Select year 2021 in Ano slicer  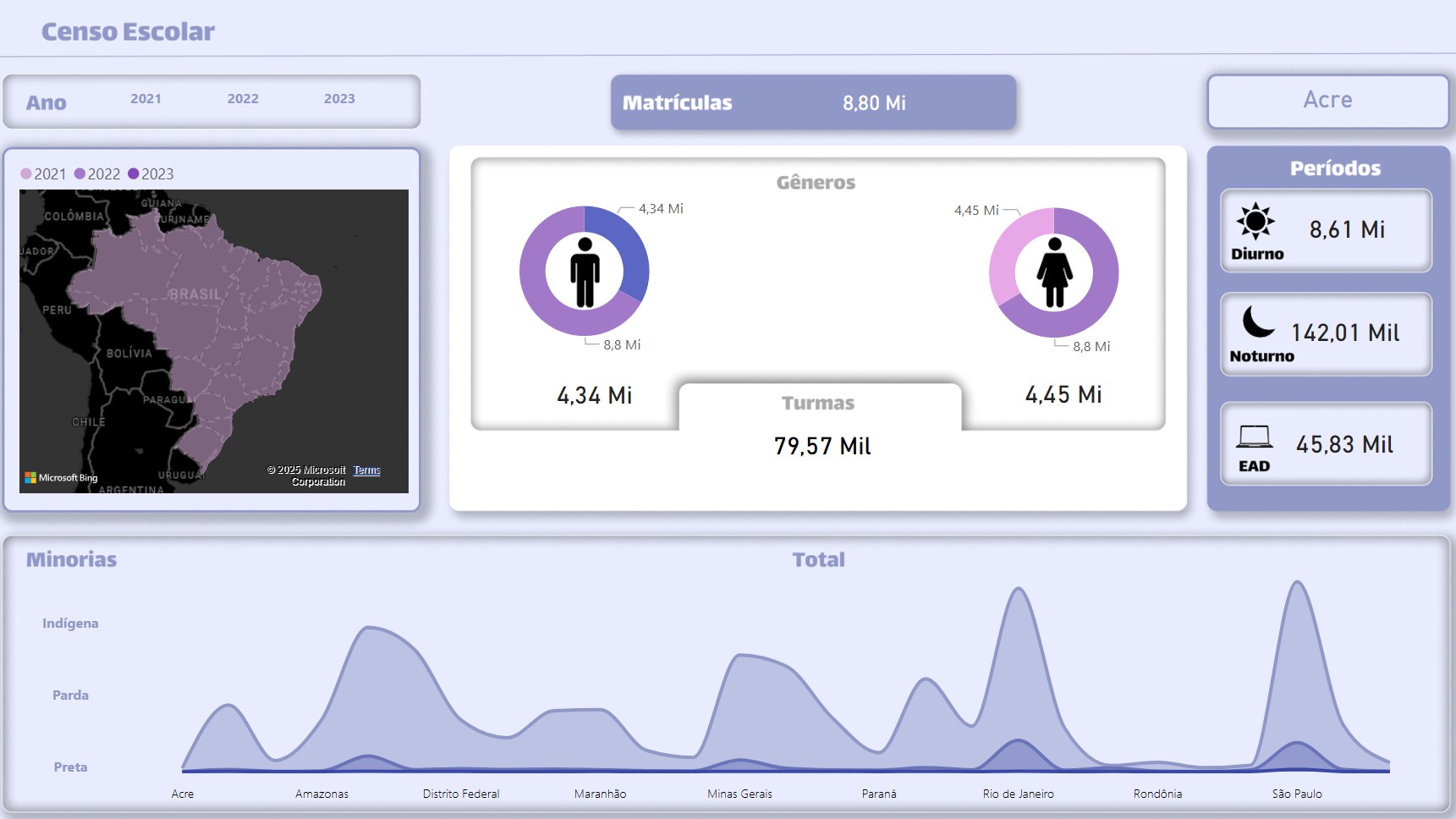pyautogui.click(x=146, y=99)
